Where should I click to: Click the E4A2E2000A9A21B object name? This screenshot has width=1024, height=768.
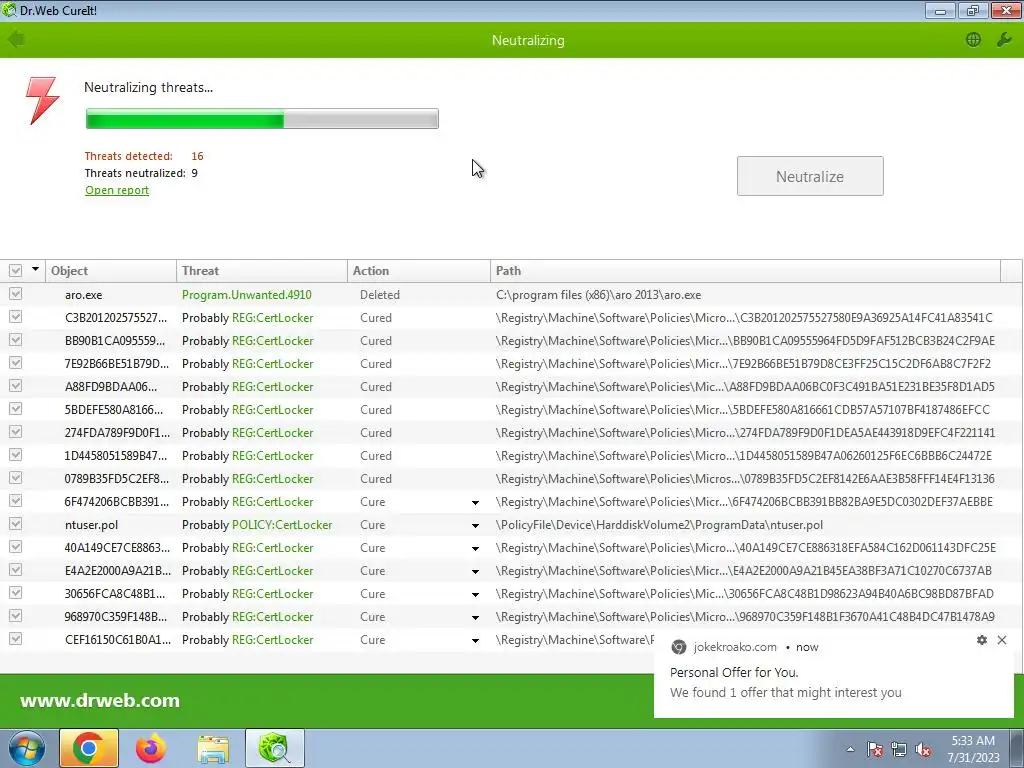pos(118,571)
